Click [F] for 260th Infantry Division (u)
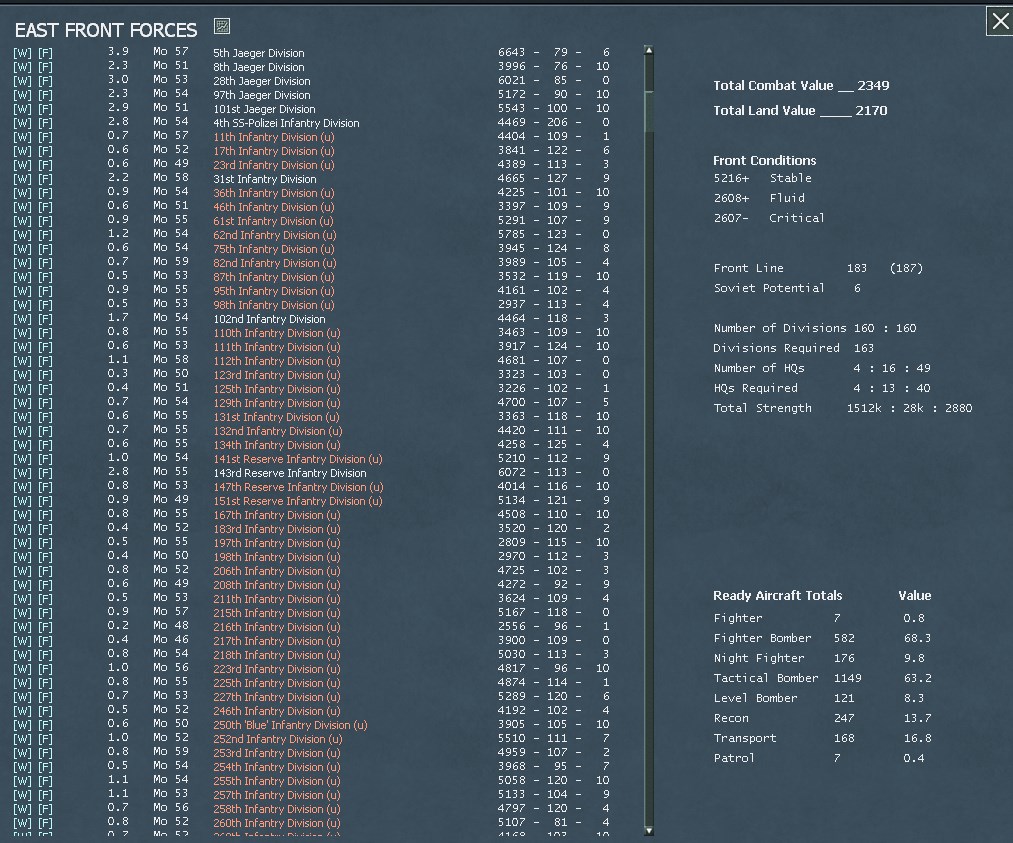 click(45, 823)
